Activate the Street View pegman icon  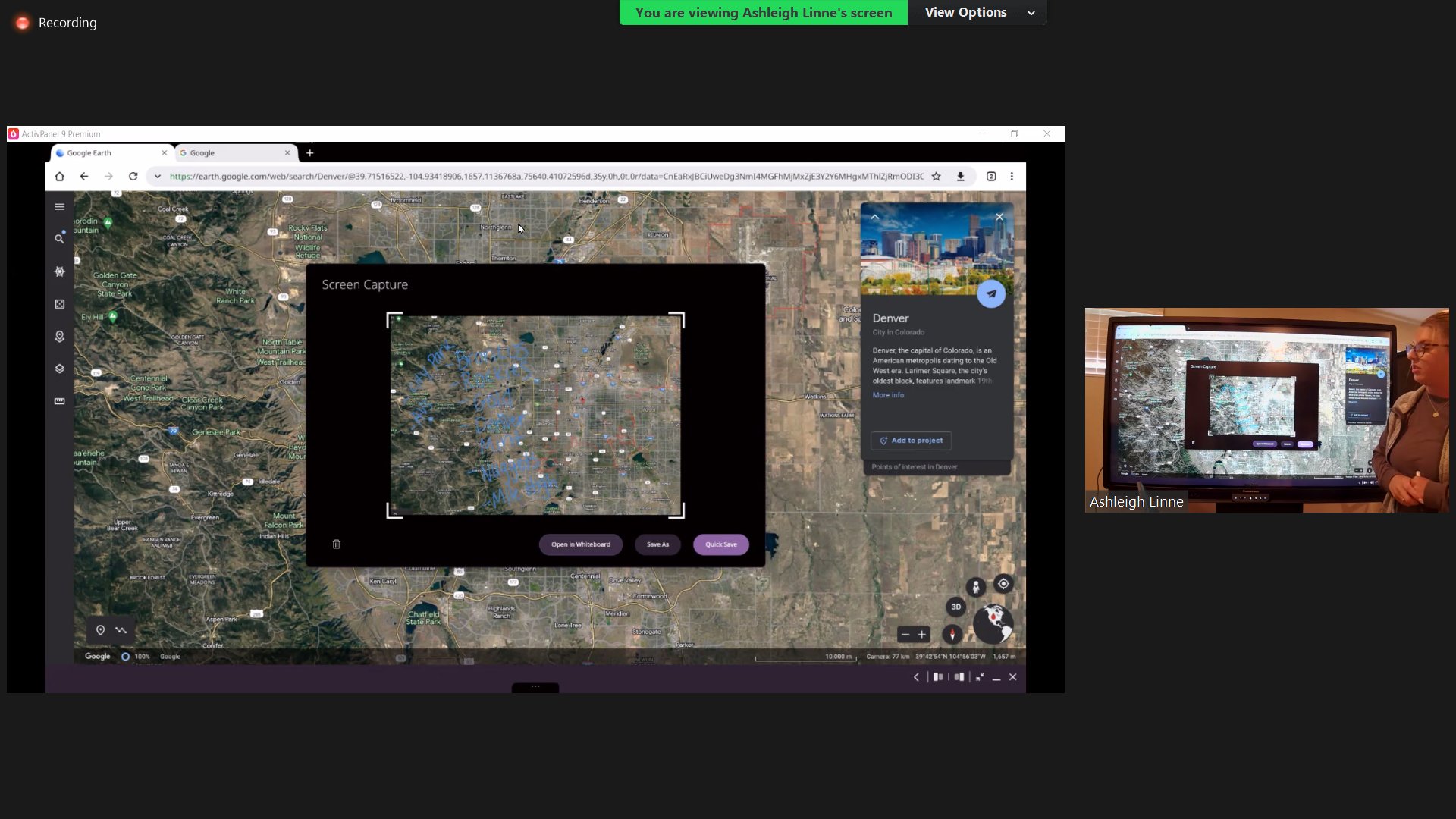click(x=976, y=587)
